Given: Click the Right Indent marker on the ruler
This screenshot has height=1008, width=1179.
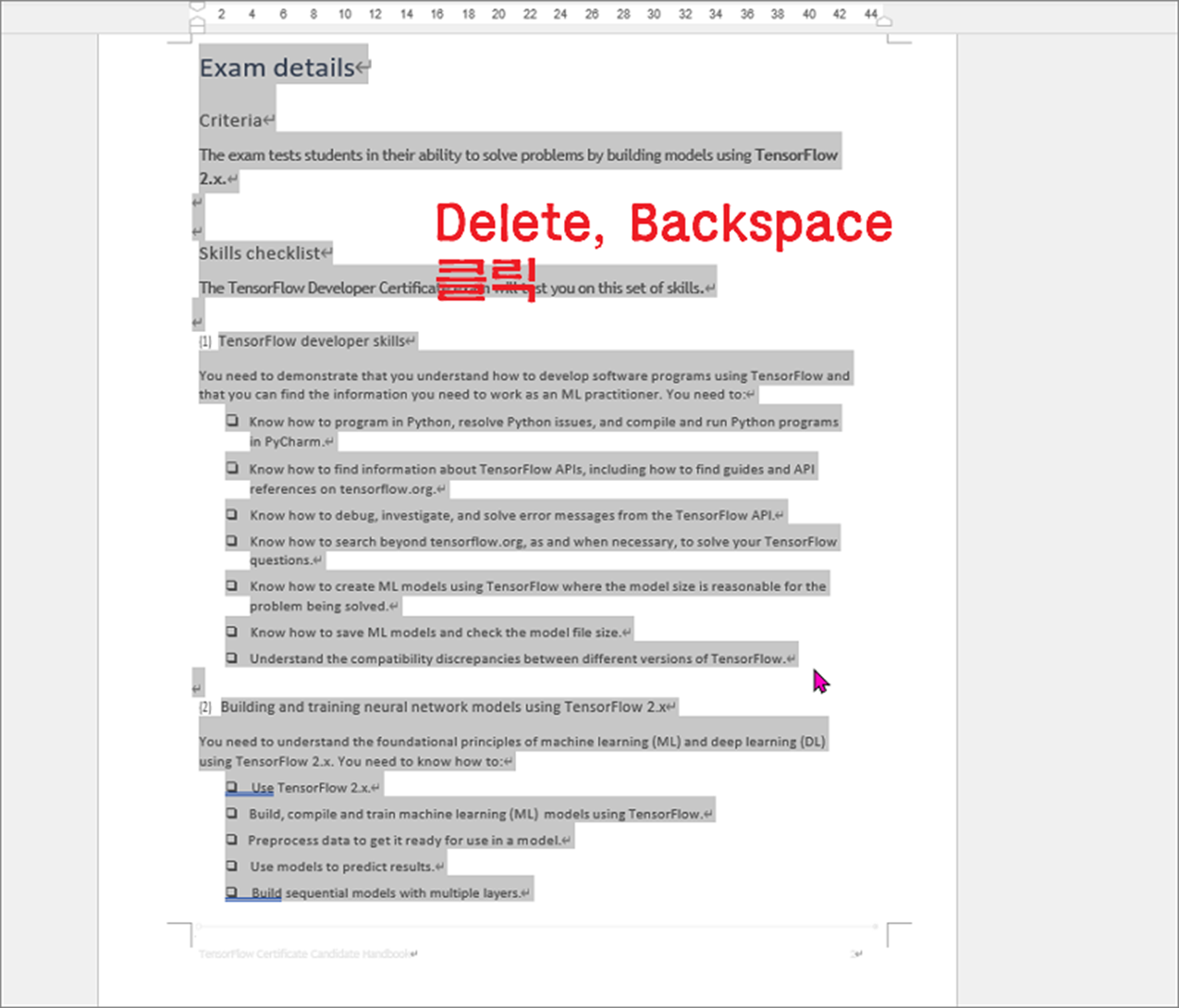Looking at the screenshot, I should click(885, 20).
